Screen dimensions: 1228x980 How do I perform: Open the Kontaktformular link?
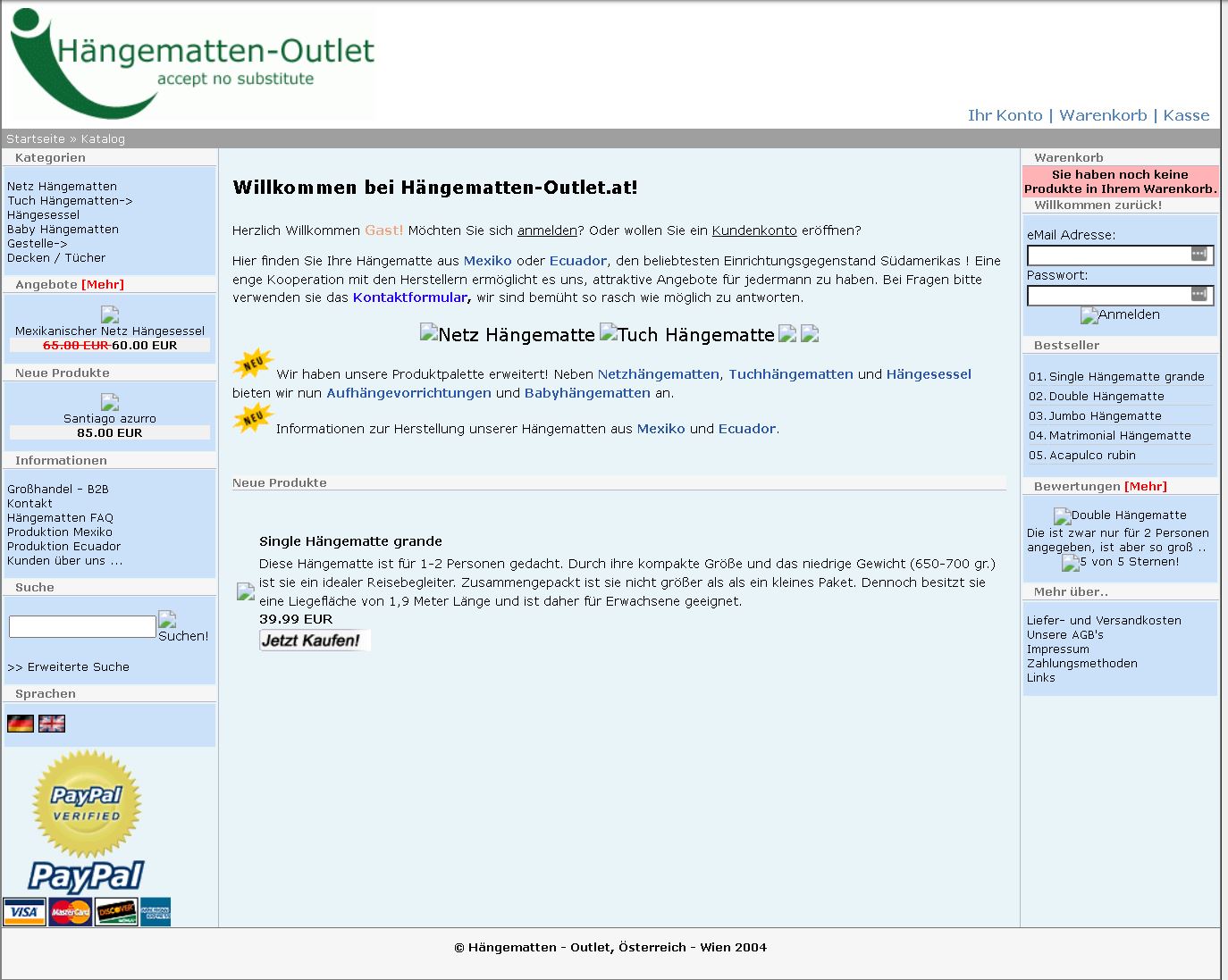click(409, 297)
